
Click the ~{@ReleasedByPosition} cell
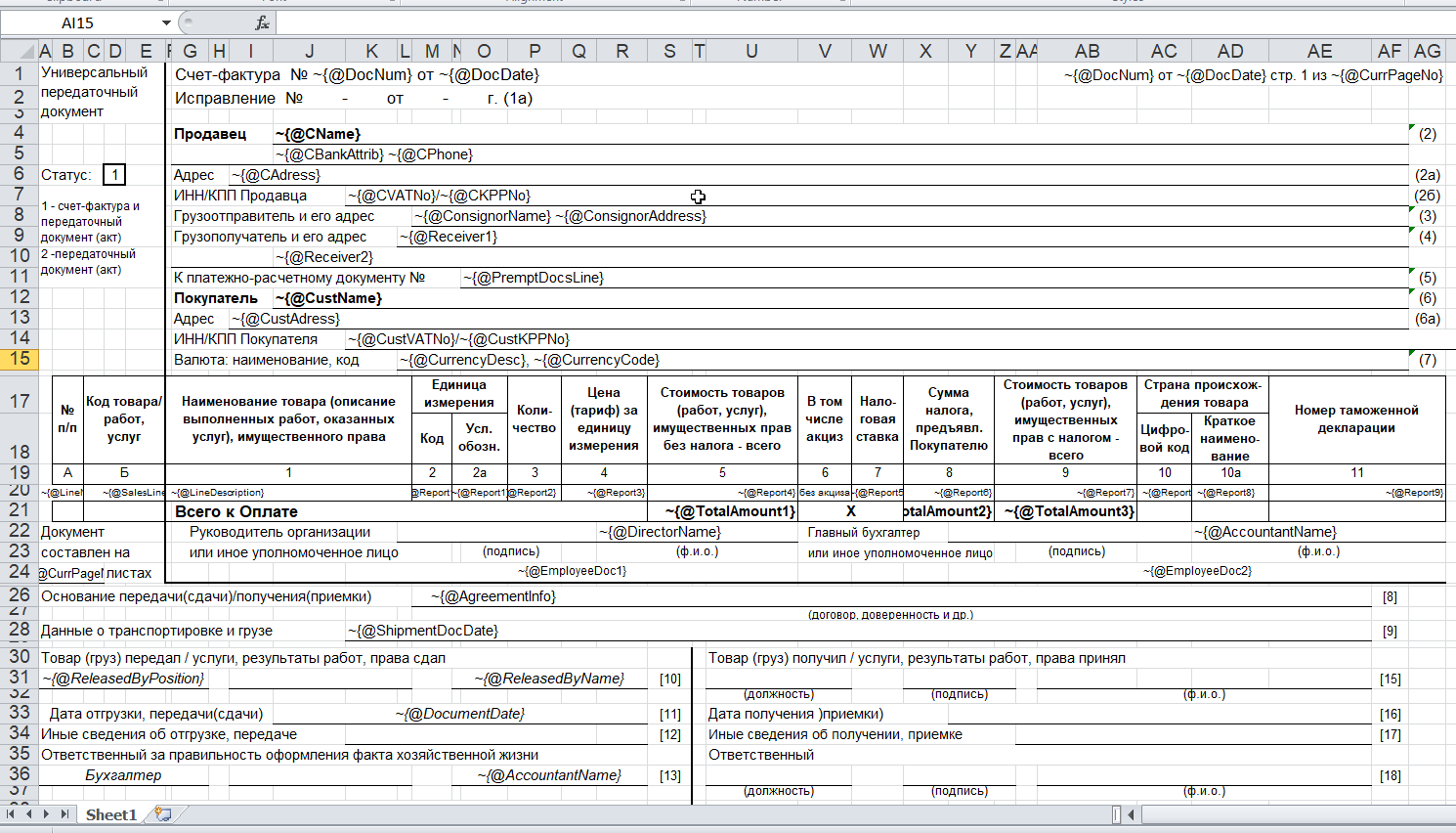(x=122, y=679)
